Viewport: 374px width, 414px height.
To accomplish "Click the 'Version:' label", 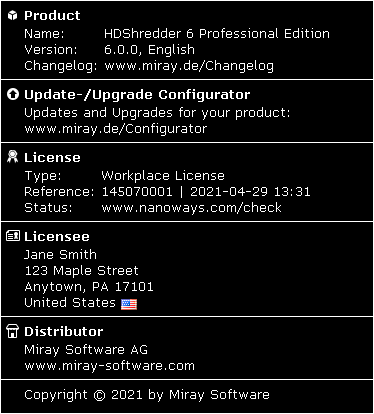I will click(x=51, y=50).
